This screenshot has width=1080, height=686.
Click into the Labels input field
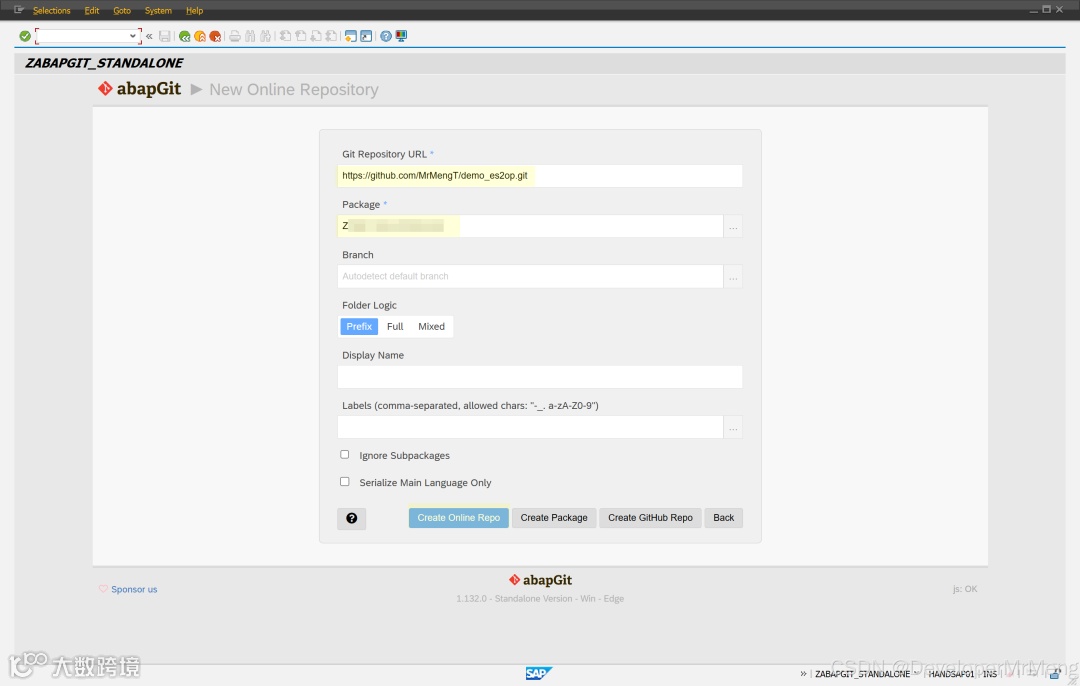coord(530,427)
